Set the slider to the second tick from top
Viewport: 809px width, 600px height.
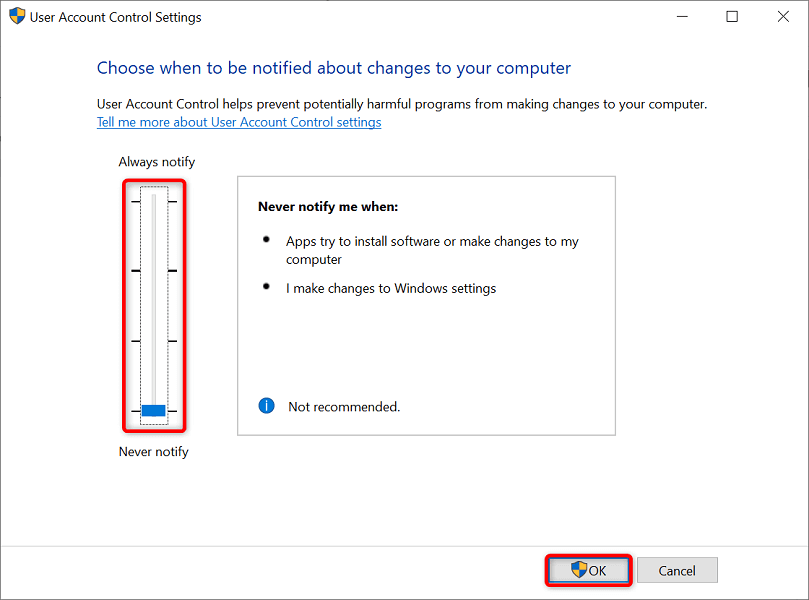[x=154, y=270]
